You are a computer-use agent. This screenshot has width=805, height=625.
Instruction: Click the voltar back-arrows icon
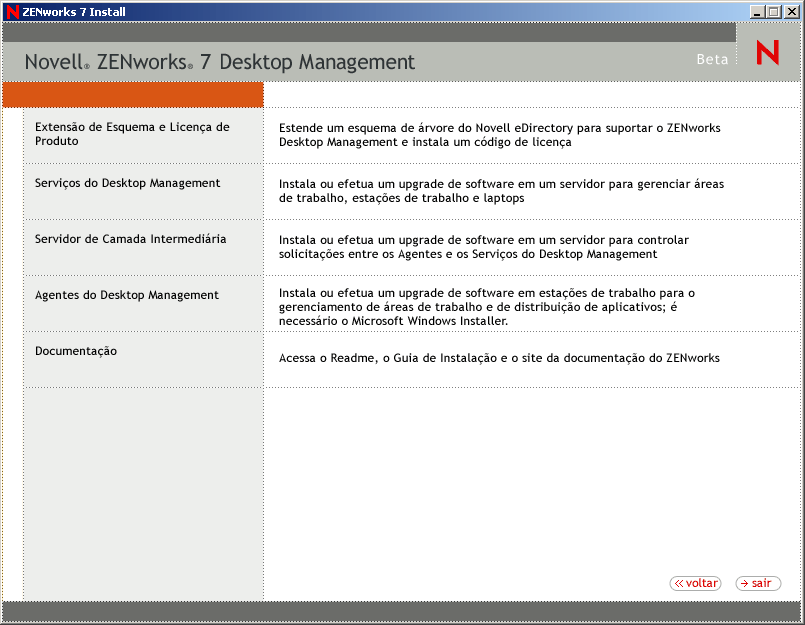pyautogui.click(x=679, y=583)
